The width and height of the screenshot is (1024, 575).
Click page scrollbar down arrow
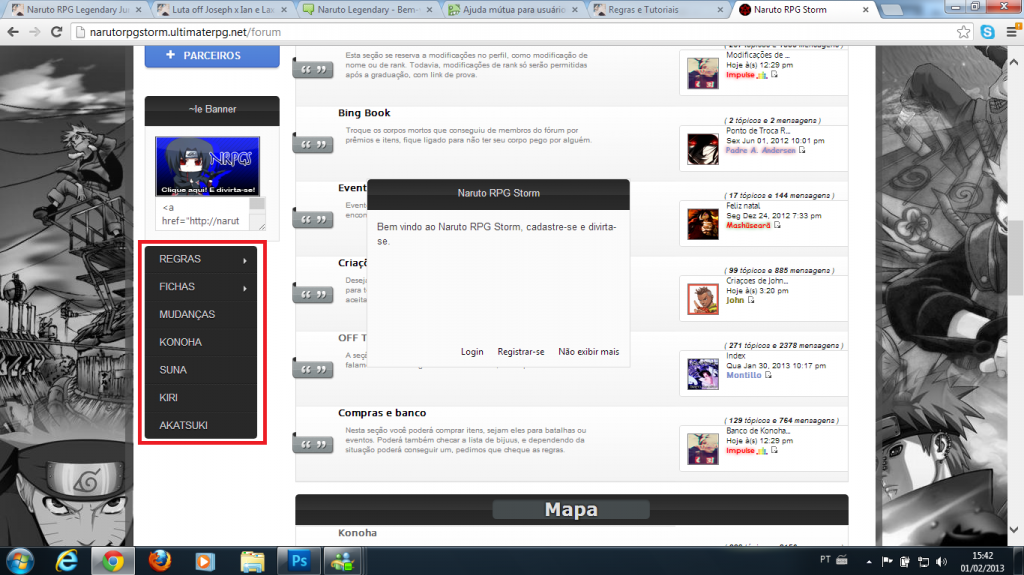1014,530
